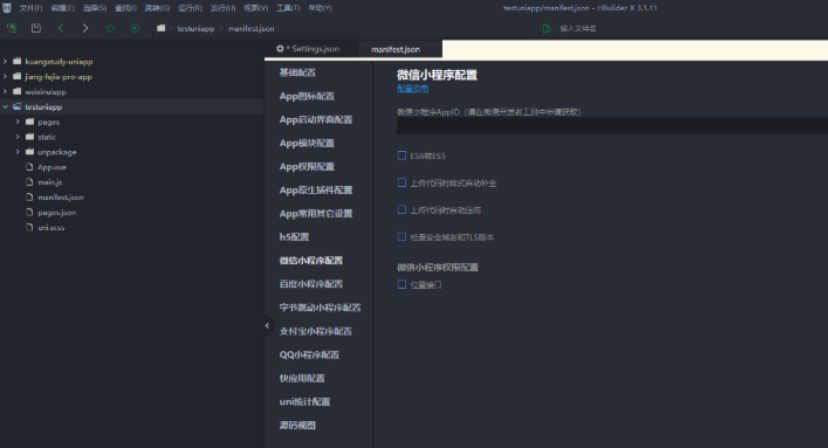Click the jiang-fujia-pro-app folder icon
828x448 pixels.
(x=17, y=77)
